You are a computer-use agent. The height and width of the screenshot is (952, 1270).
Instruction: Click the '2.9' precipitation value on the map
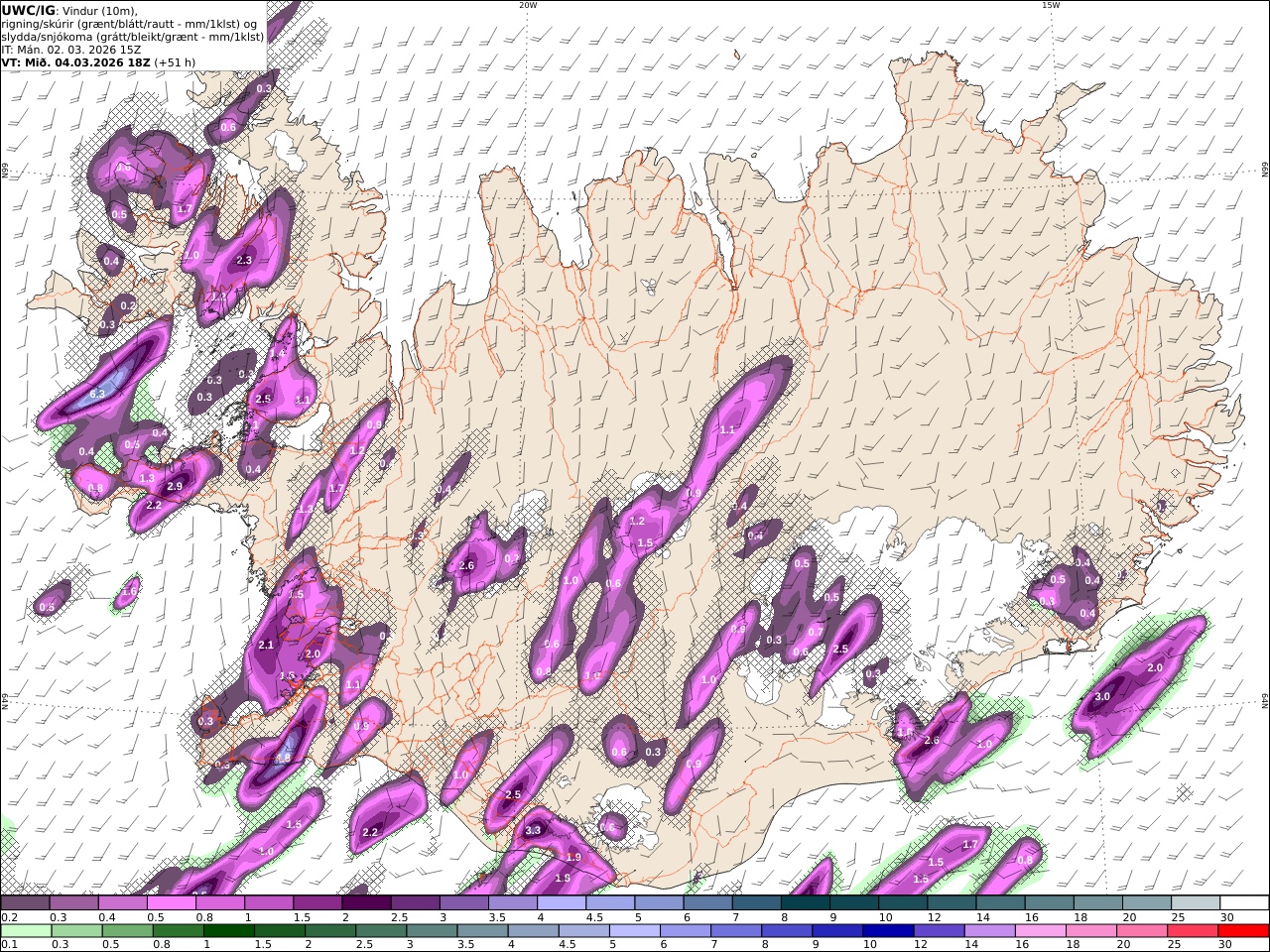pos(175,486)
